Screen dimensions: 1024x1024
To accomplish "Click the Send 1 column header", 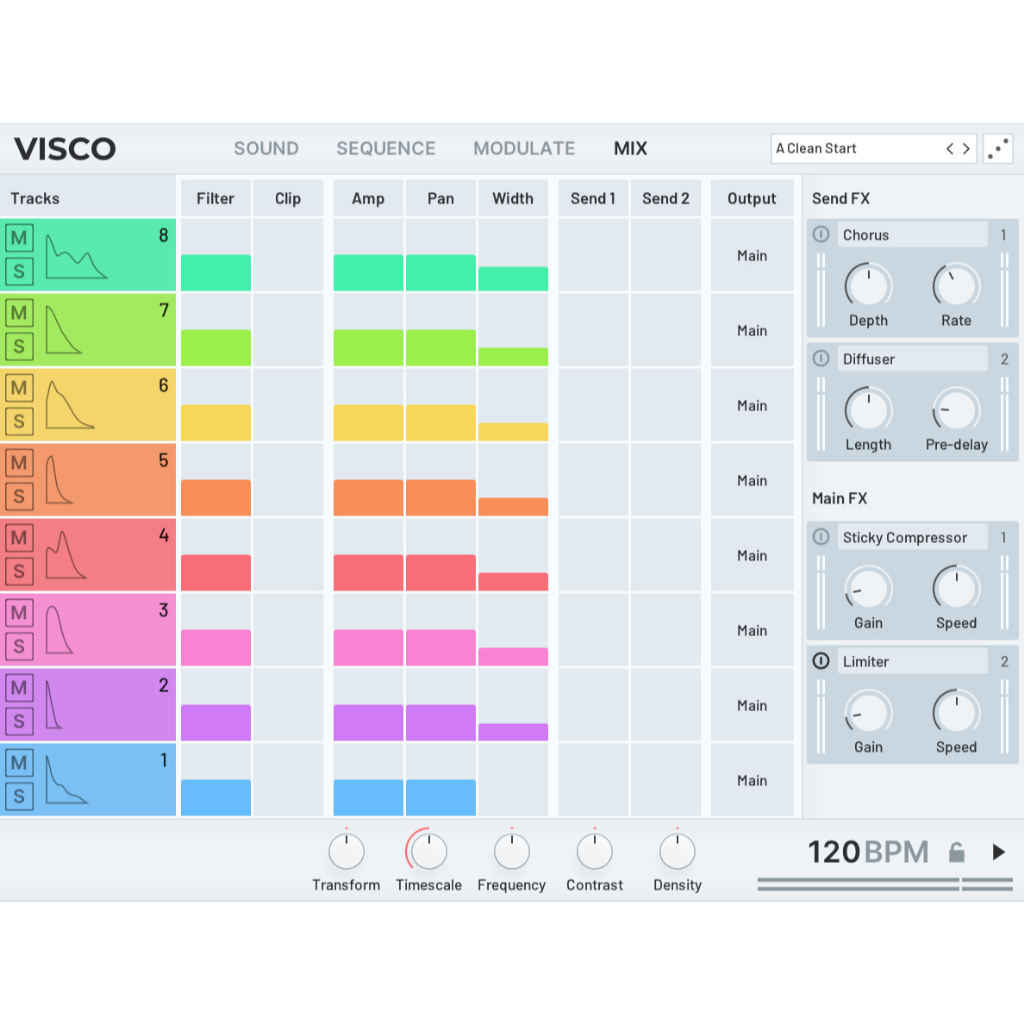I will point(593,199).
